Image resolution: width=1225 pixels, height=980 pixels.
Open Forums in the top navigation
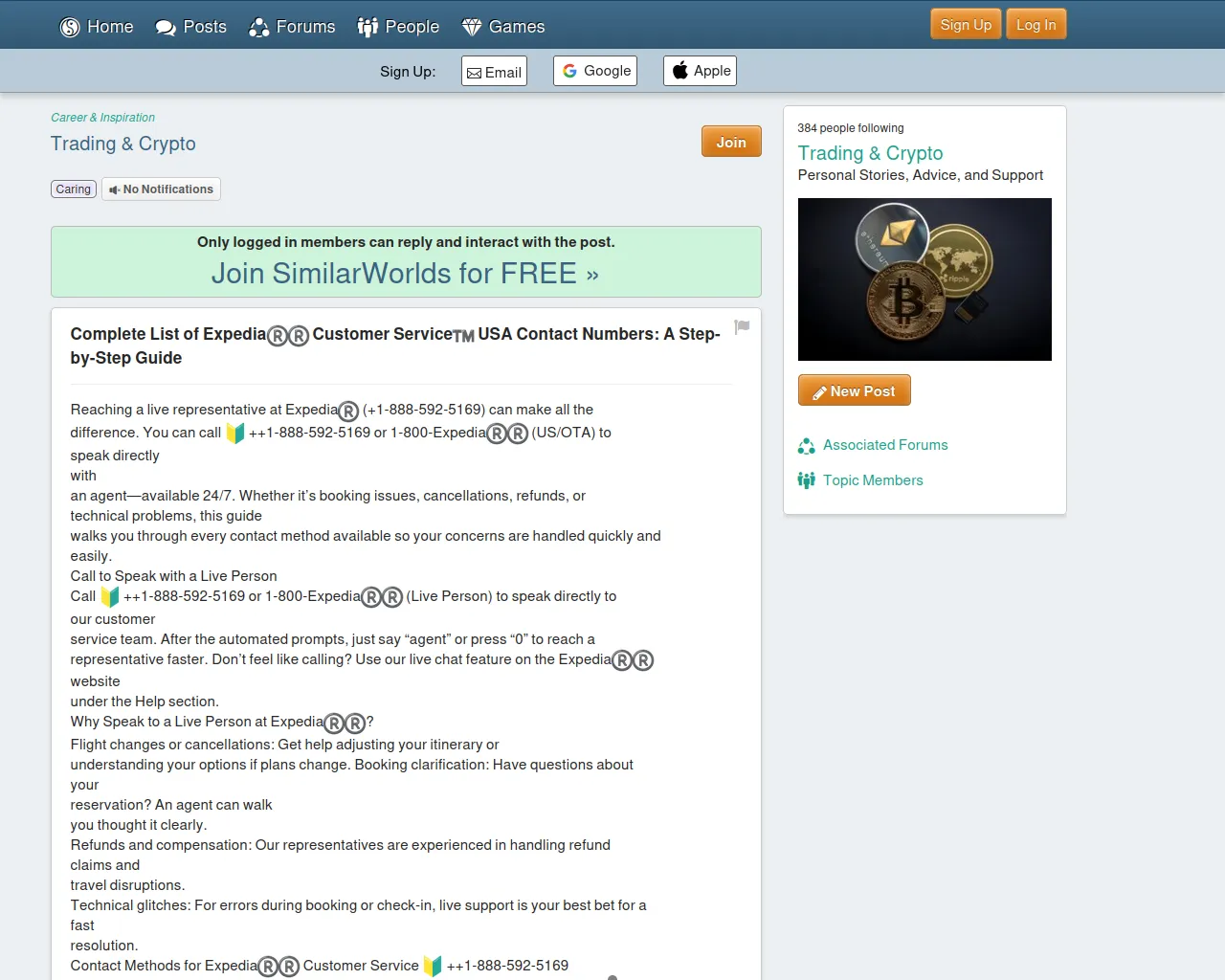click(x=292, y=27)
